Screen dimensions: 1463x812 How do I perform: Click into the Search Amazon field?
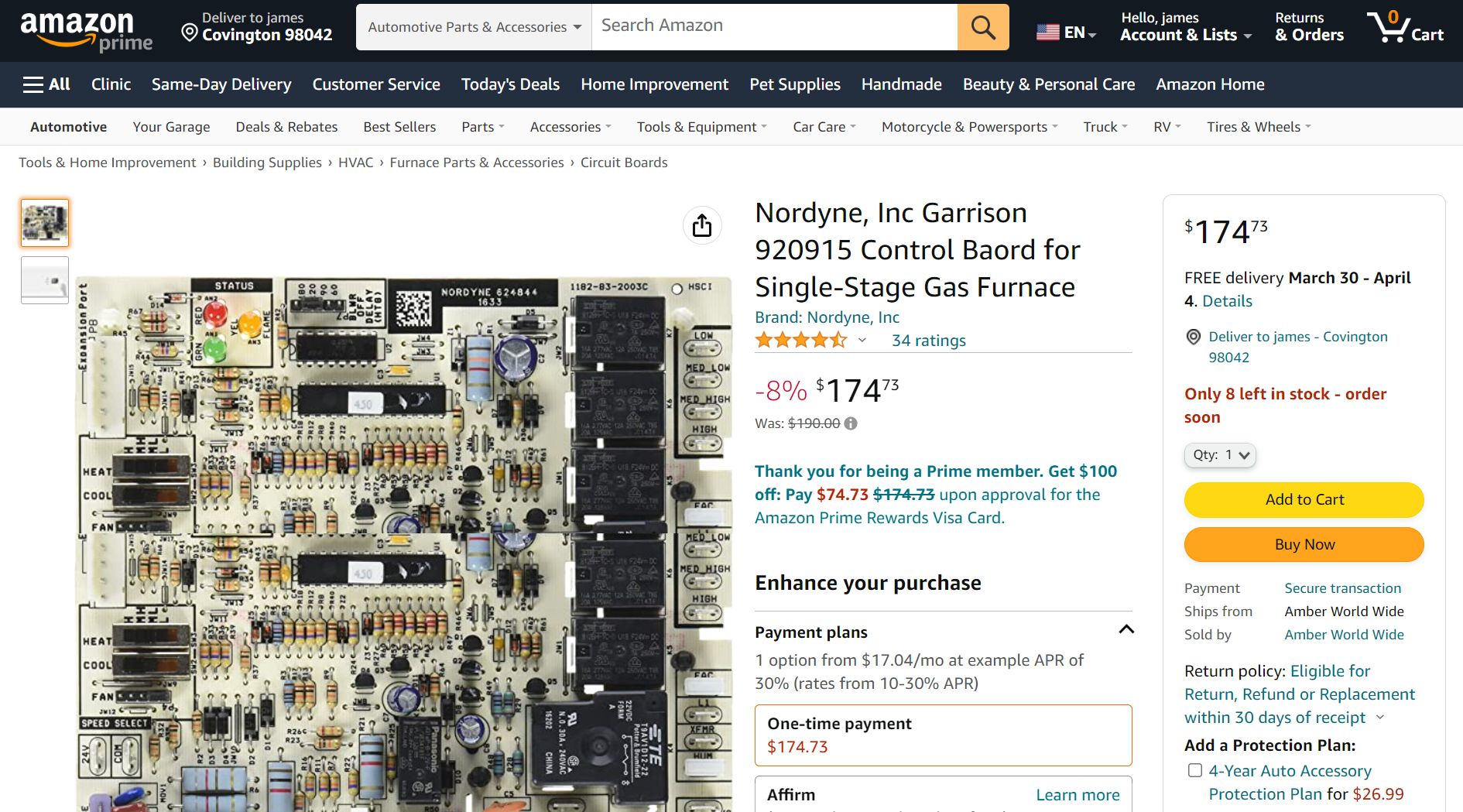774,26
